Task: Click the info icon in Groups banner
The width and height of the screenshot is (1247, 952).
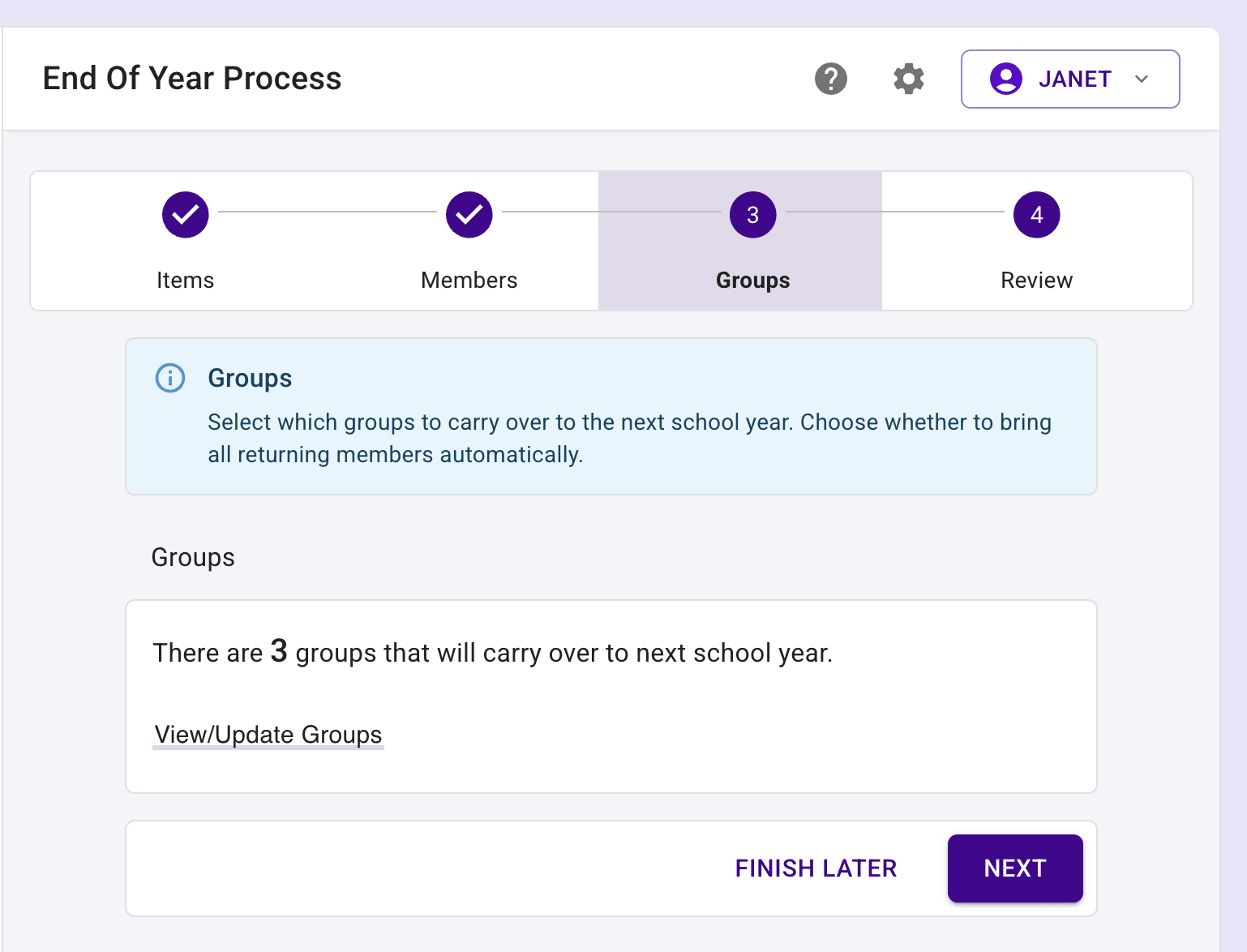Action: (170, 378)
